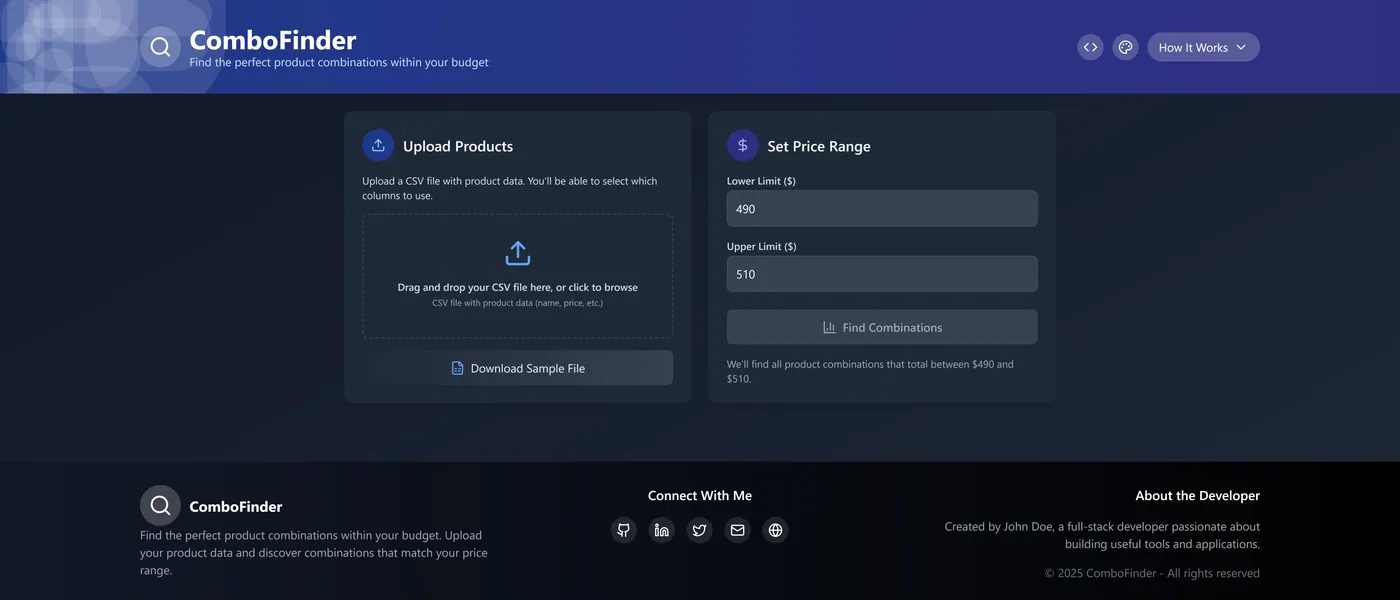Click the CSV drag and drop area
Screen dimensions: 1400x600
click(x=517, y=276)
